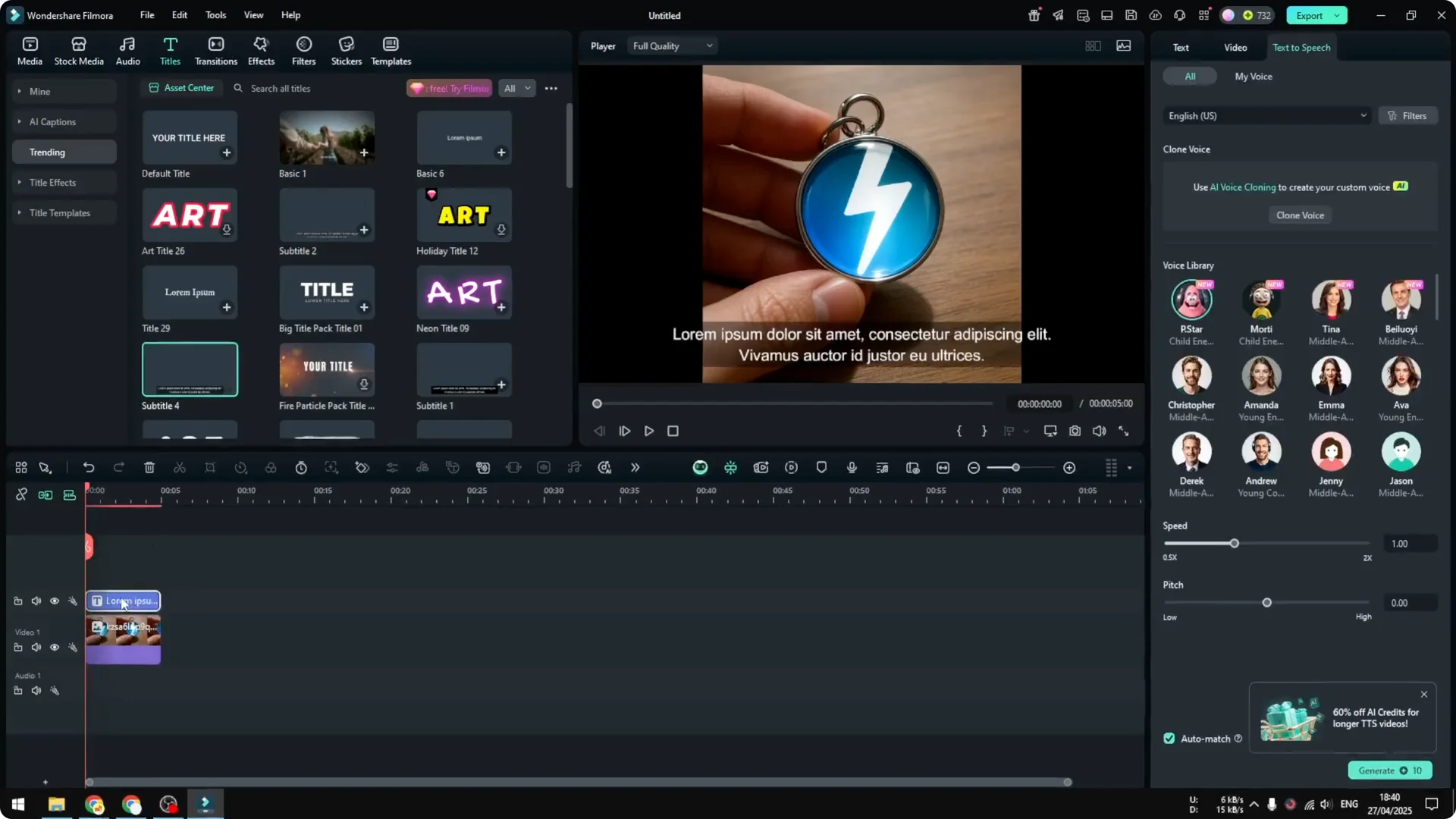
Task: Open the English (US) language dropdown
Action: [x=1266, y=115]
